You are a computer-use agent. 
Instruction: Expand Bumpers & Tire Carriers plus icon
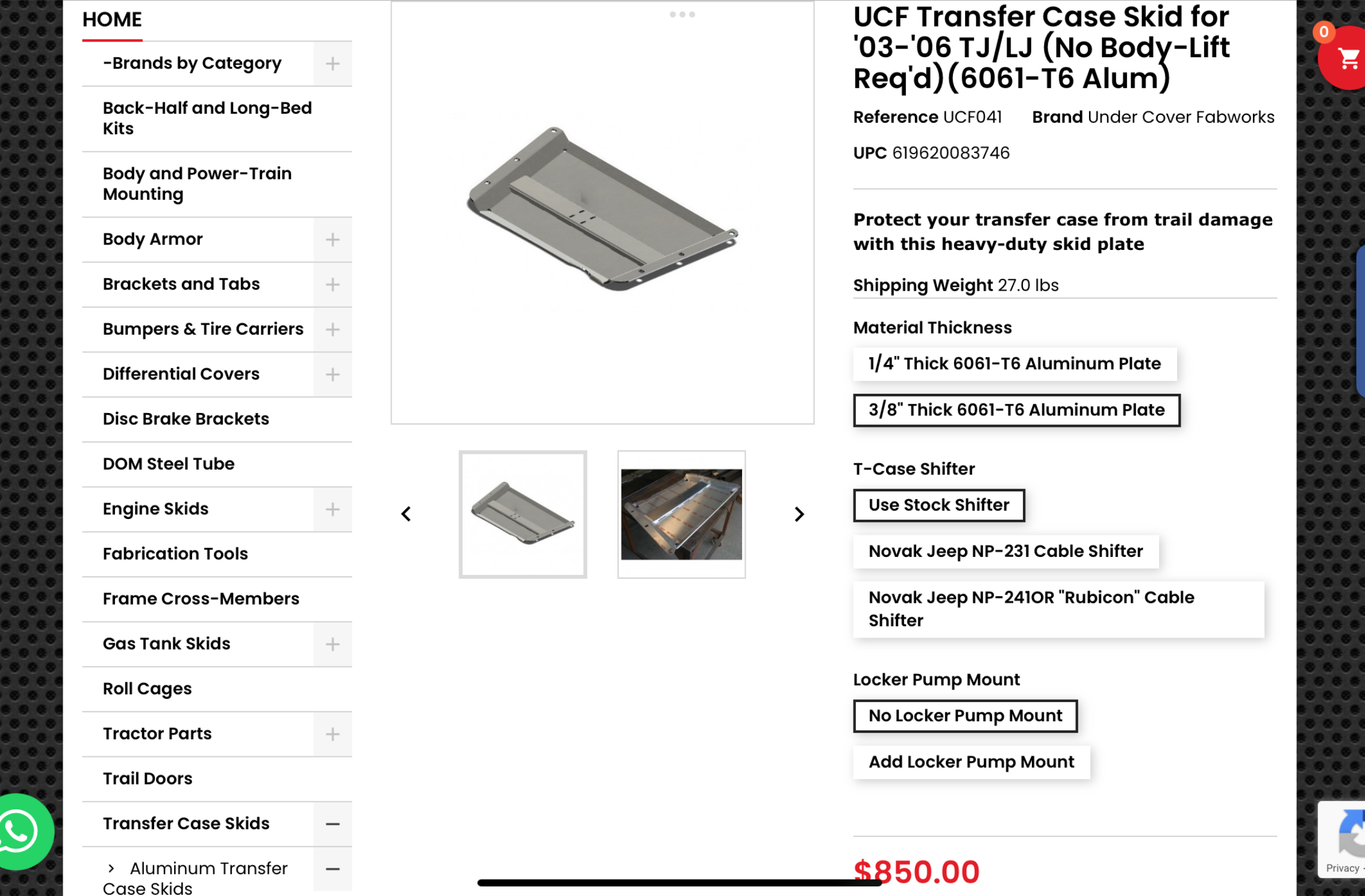333,329
